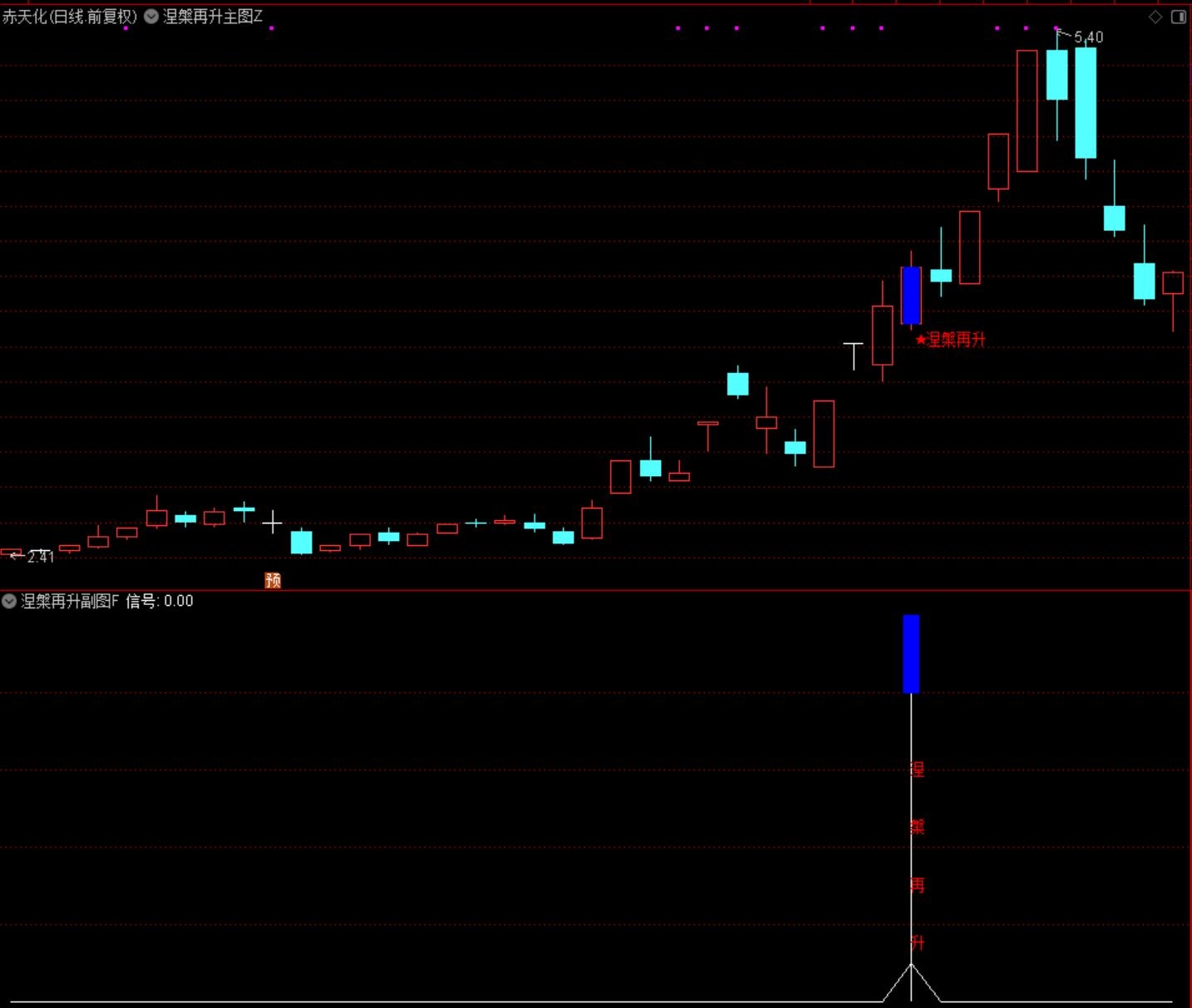
Task: Click the sub indicator name 涅槃再升副图F
Action: point(70,601)
